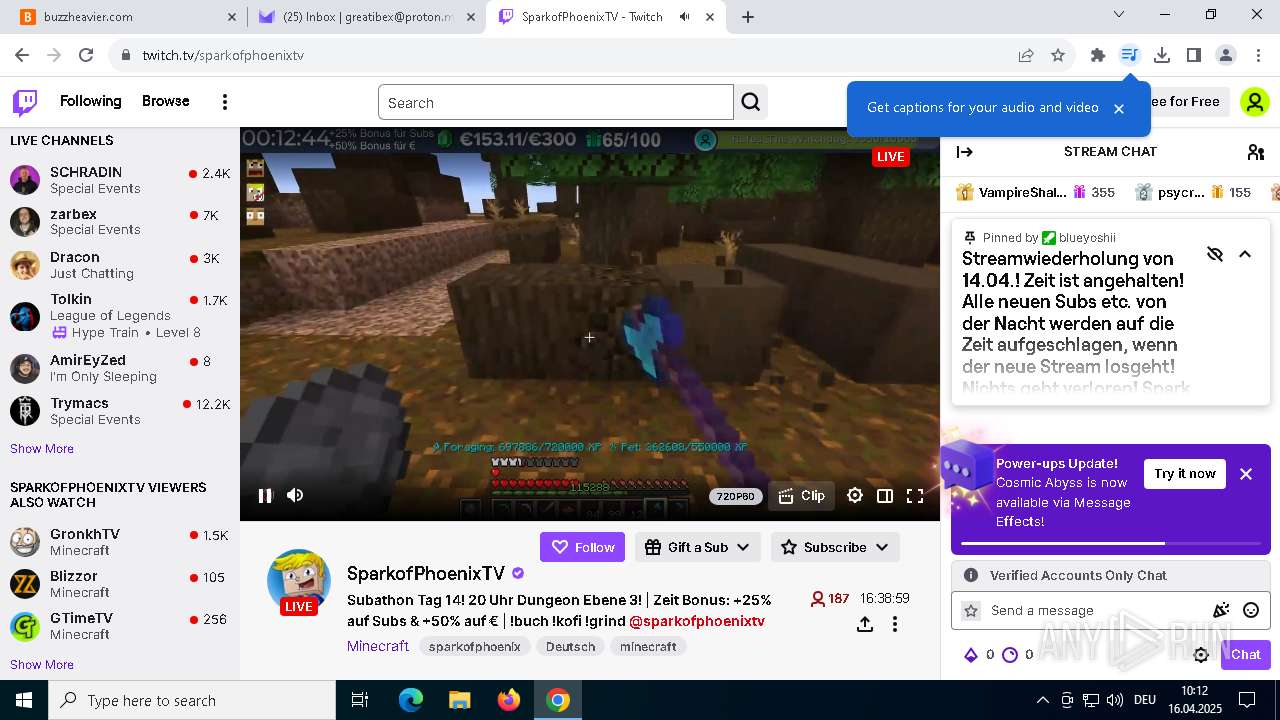Viewport: 1280px width, 720px height.
Task: Open Chrome media control icon
Action: (1130, 55)
